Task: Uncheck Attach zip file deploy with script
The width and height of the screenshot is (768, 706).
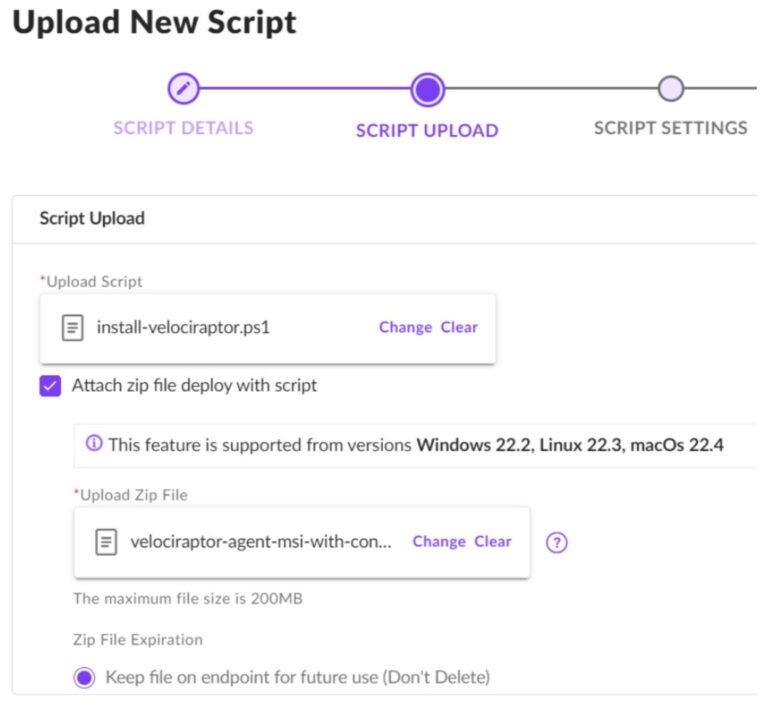Action: pos(50,385)
